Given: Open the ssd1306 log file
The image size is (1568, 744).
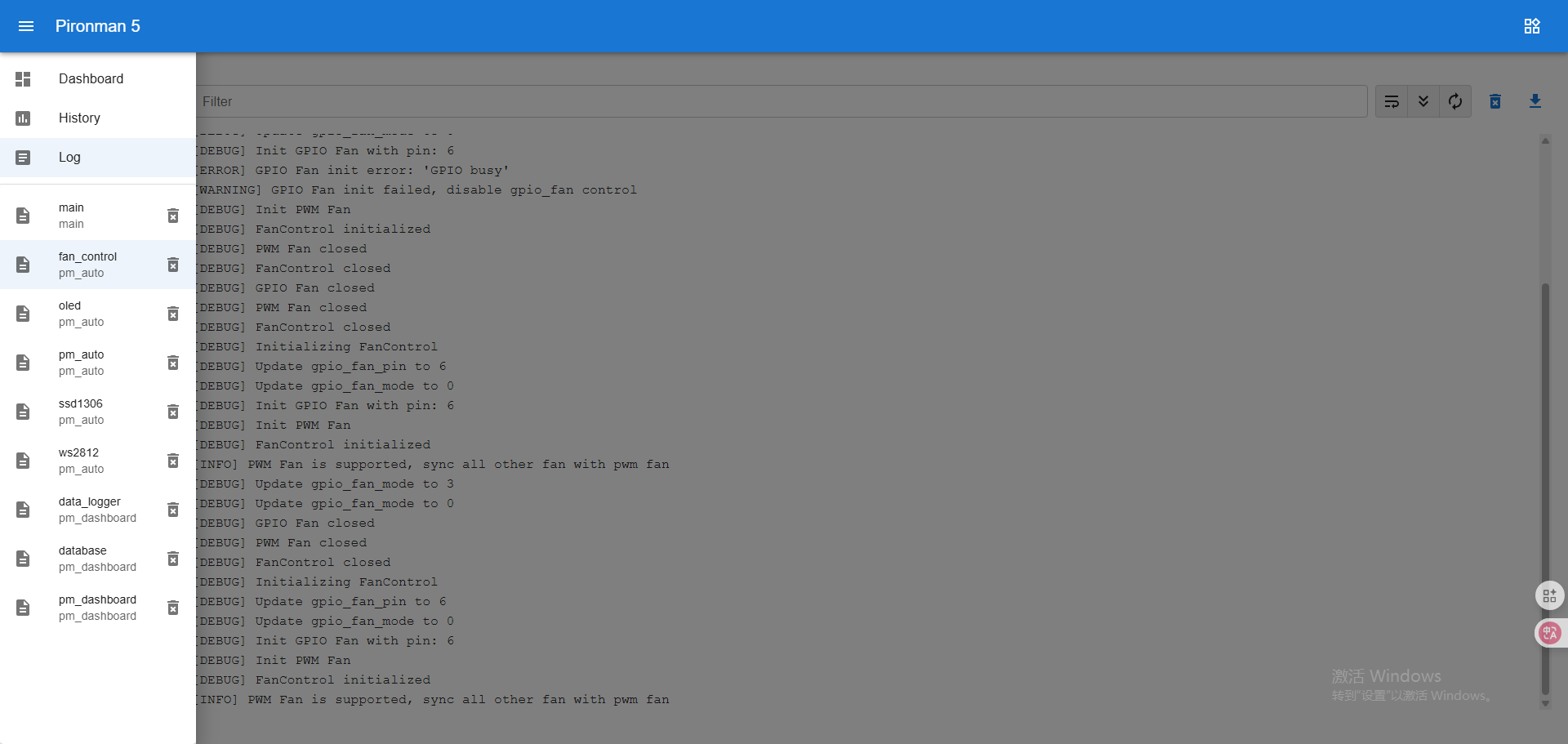Looking at the screenshot, I should (x=98, y=412).
